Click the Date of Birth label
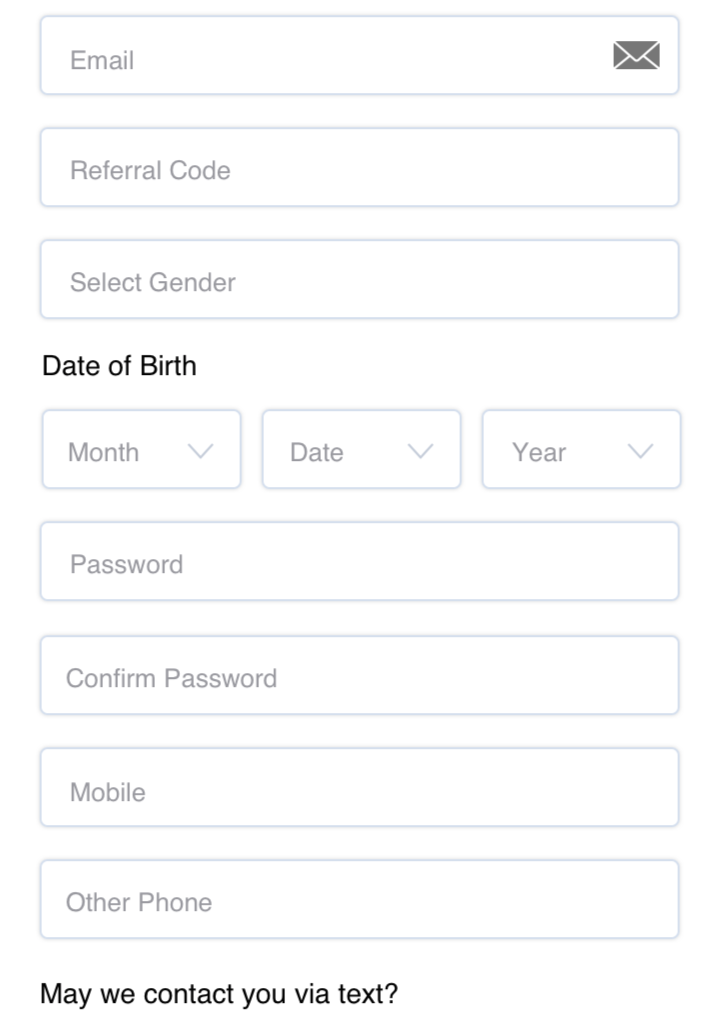Screen dimensions: 714x1018 pyautogui.click(x=119, y=366)
